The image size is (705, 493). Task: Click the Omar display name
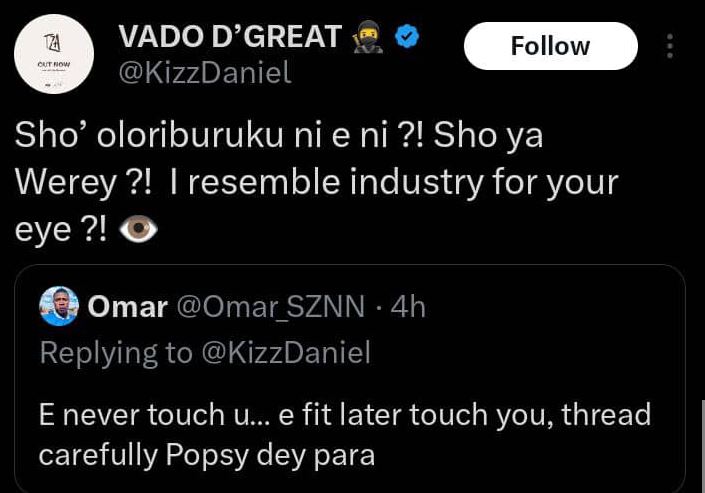point(128,307)
